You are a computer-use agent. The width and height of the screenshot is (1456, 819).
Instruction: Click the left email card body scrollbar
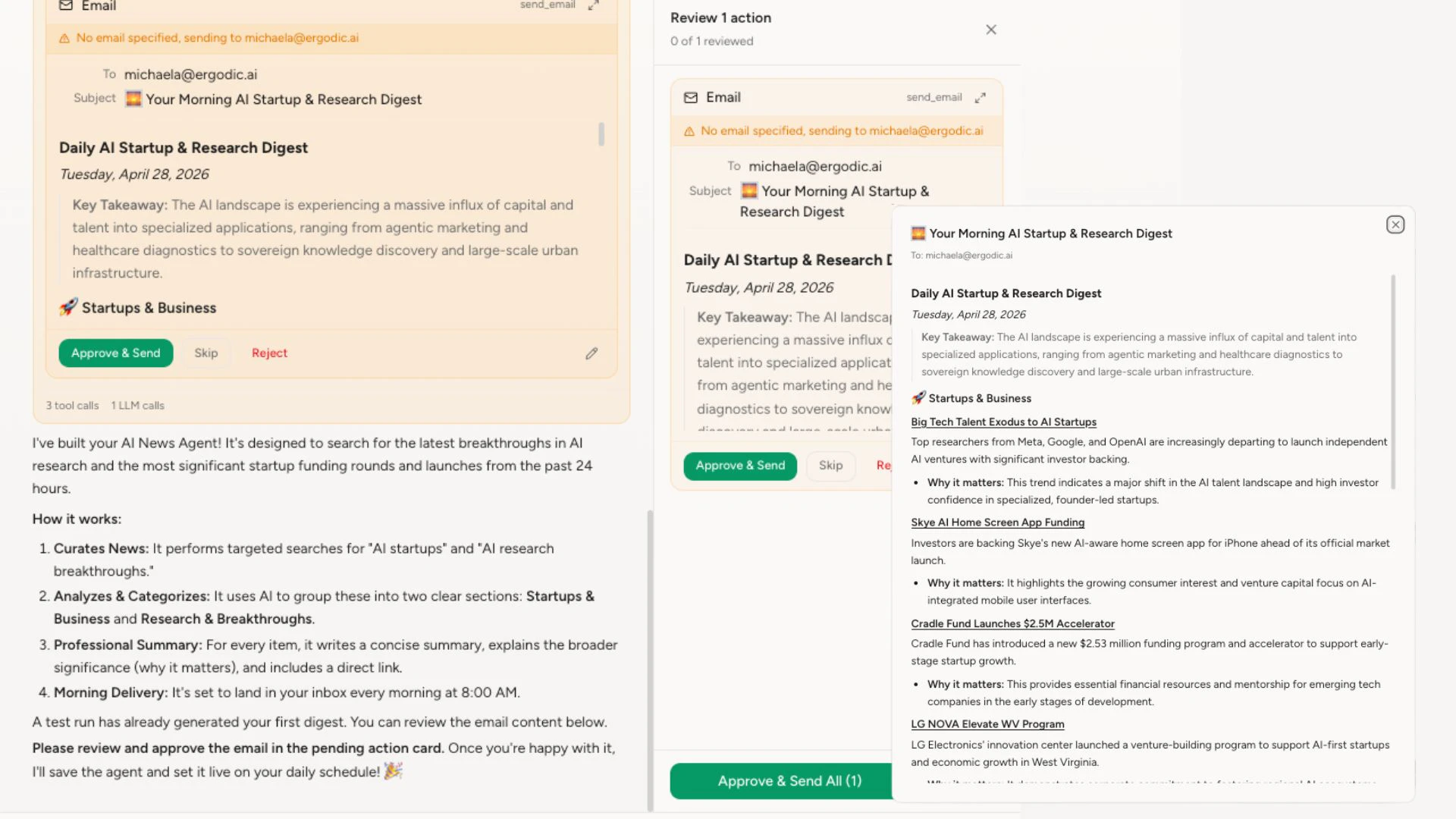[601, 134]
